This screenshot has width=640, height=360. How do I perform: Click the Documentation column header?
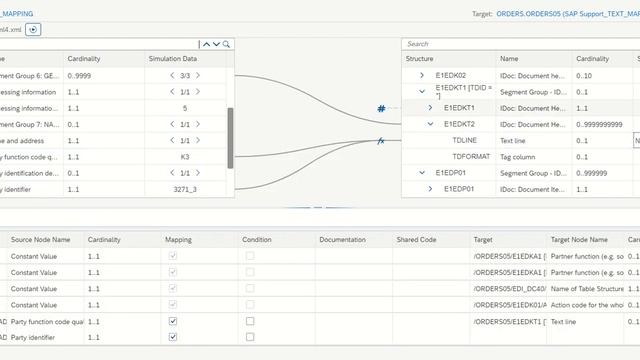354,240
